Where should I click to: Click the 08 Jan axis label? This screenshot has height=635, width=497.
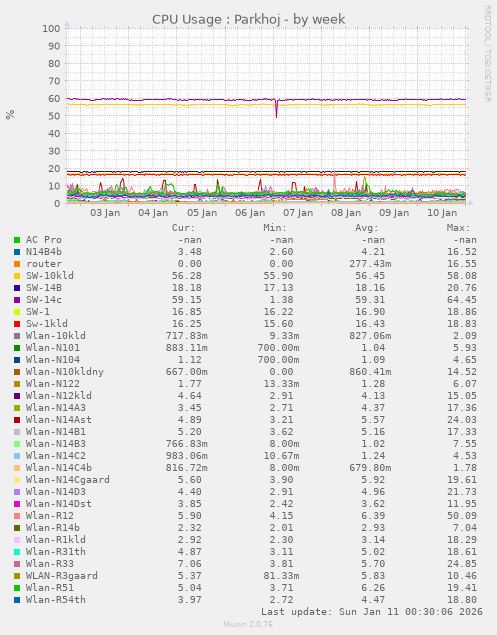pos(346,213)
